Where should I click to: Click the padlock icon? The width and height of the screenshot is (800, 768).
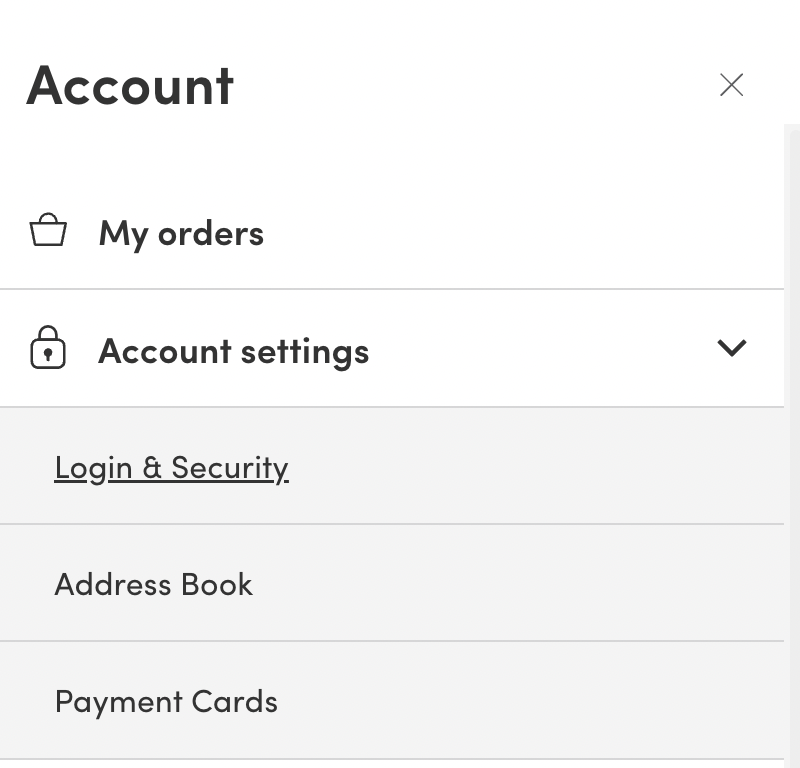pos(48,349)
